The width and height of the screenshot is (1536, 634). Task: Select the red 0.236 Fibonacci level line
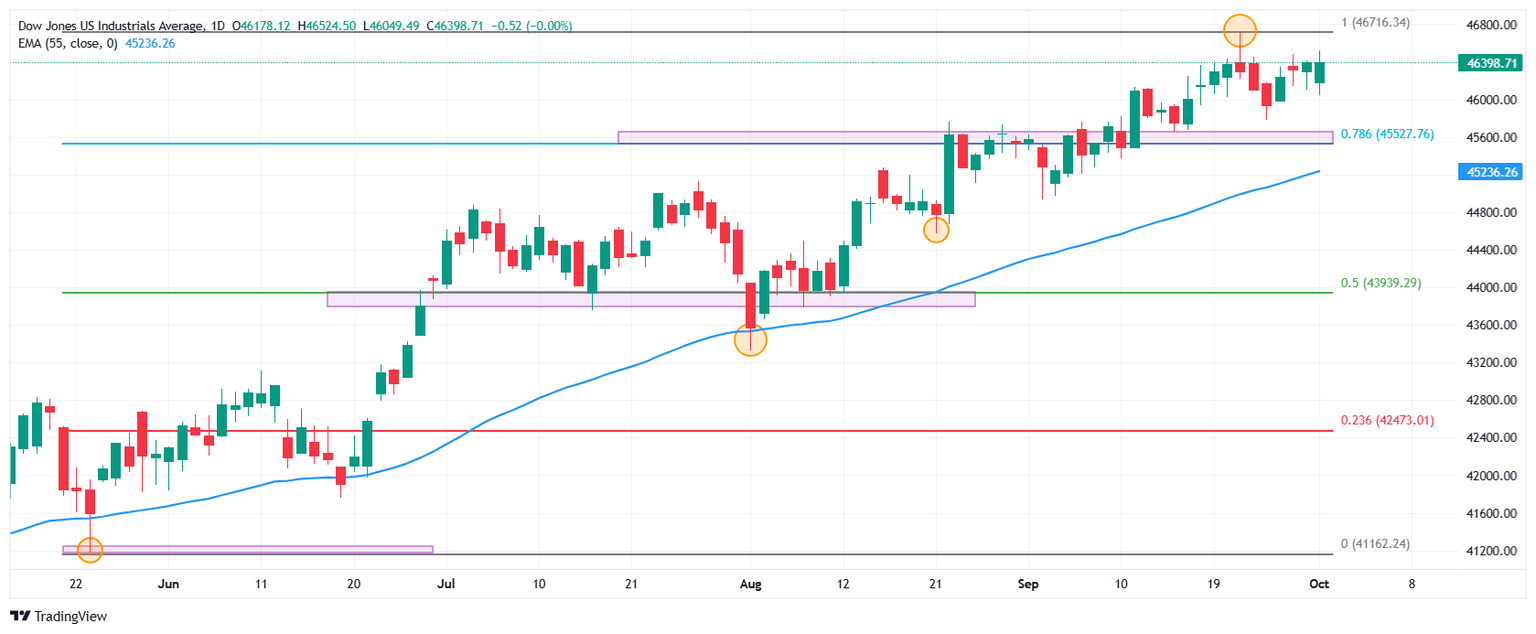coord(697,431)
